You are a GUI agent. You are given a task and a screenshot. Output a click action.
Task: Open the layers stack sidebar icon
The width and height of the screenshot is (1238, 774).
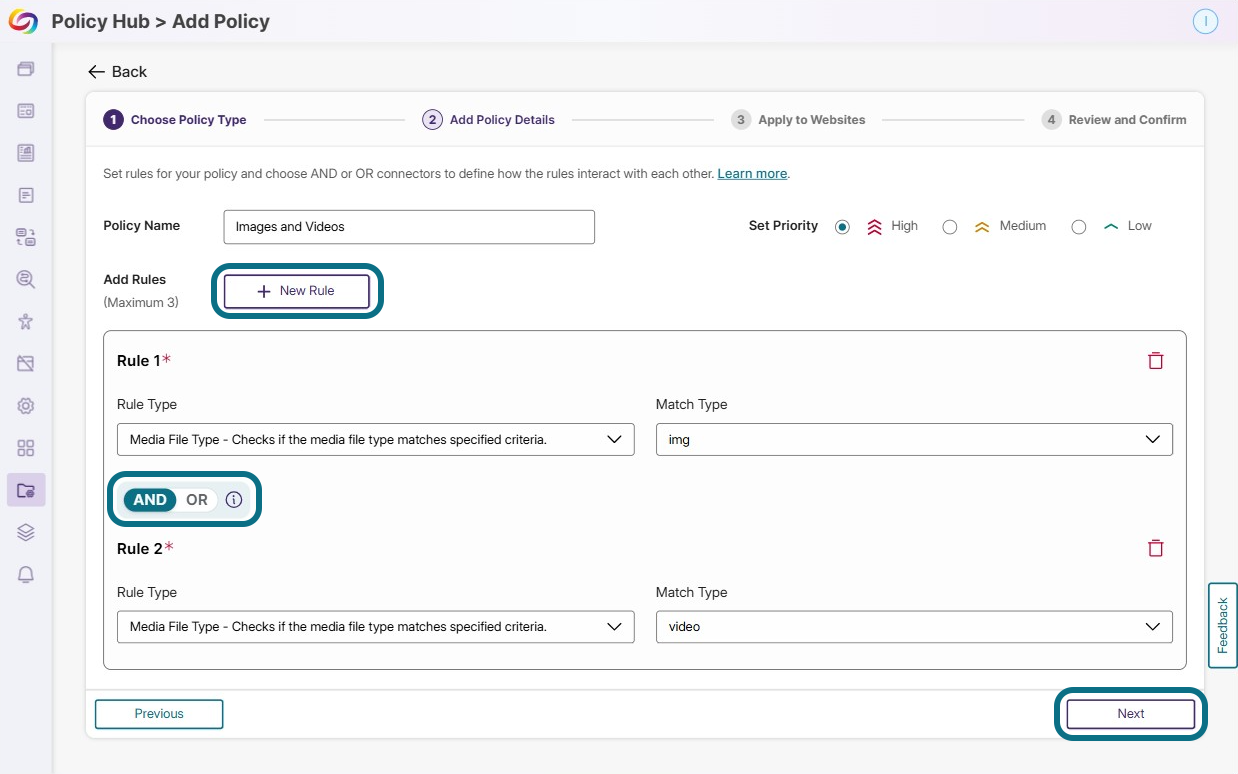[26, 532]
